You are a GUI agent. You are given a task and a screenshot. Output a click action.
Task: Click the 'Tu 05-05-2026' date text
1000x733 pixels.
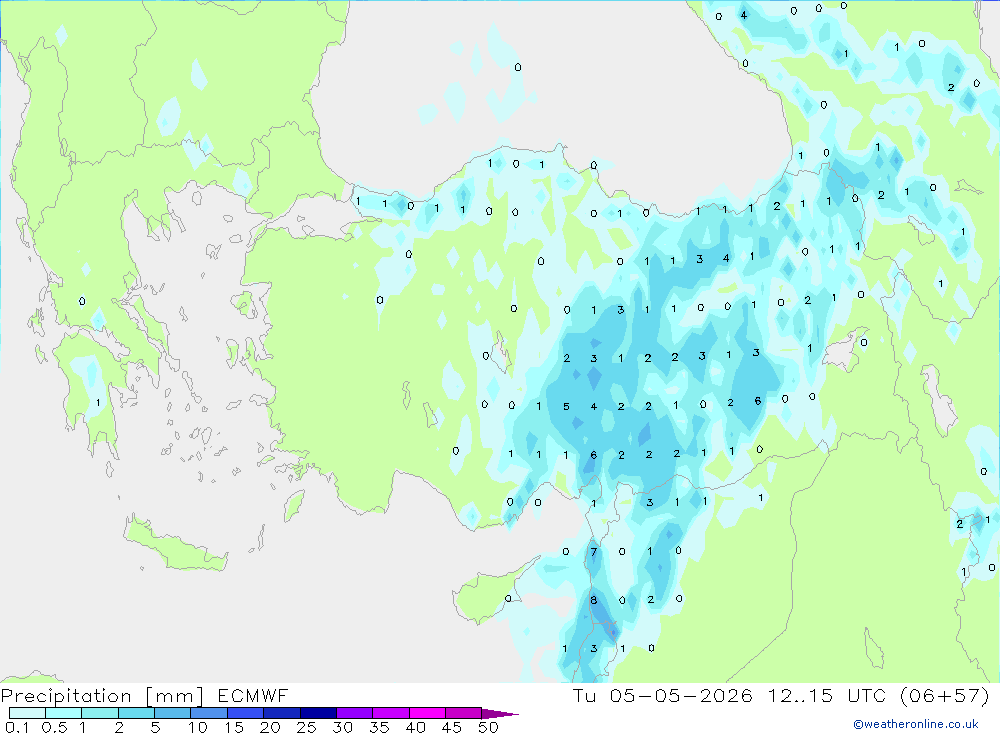point(663,695)
